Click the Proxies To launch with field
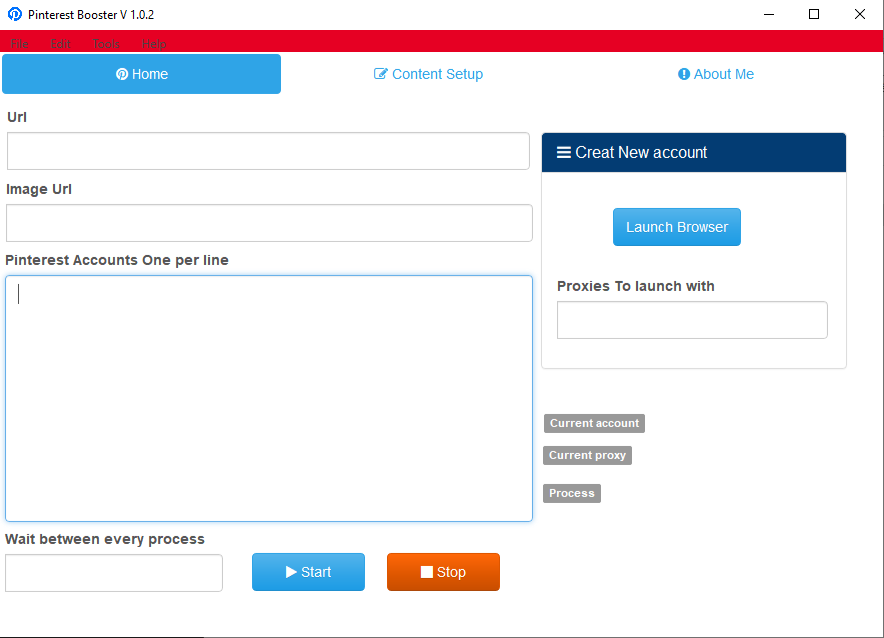884x638 pixels. click(691, 319)
